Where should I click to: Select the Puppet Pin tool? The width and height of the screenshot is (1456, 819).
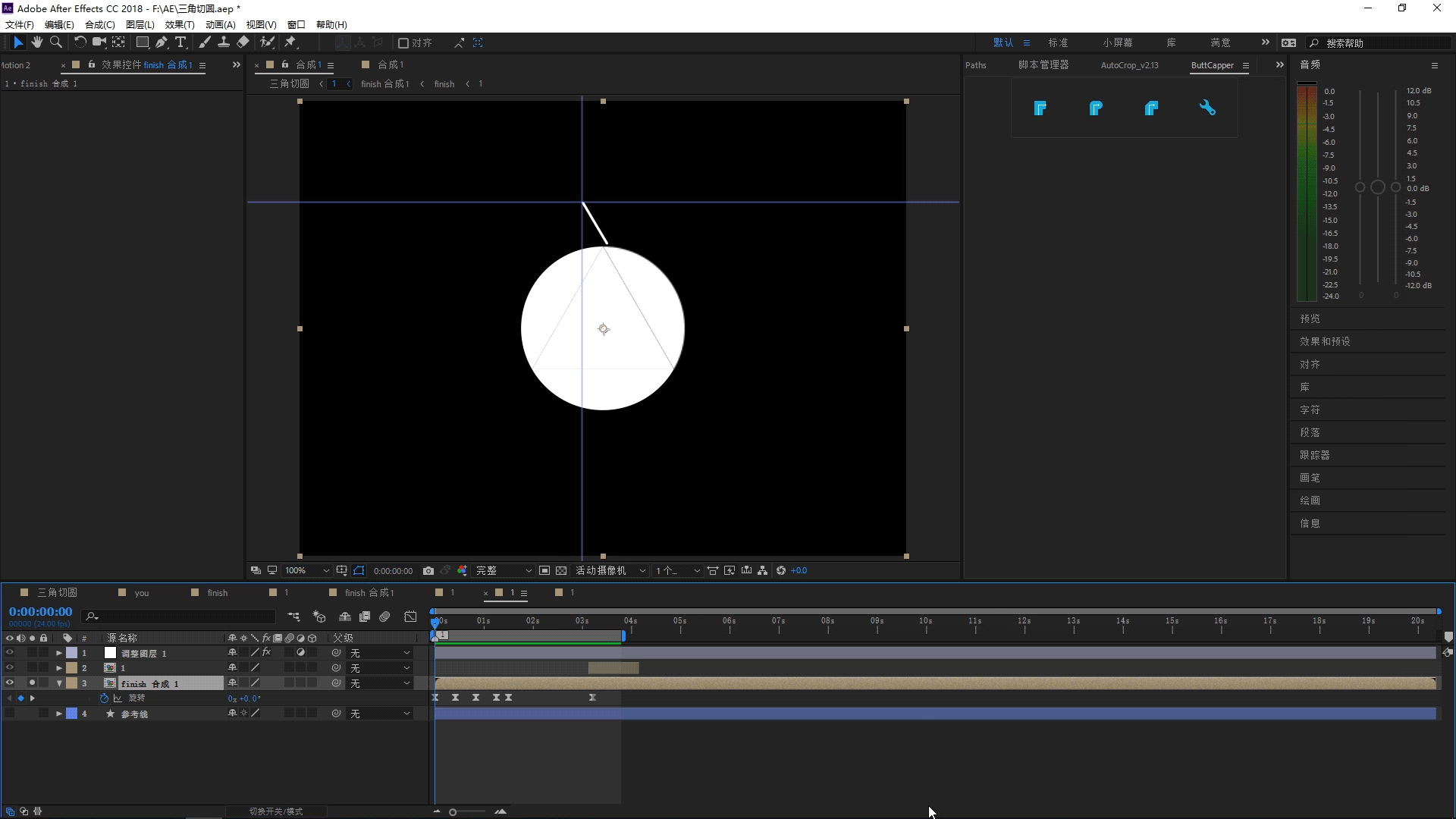click(x=290, y=42)
